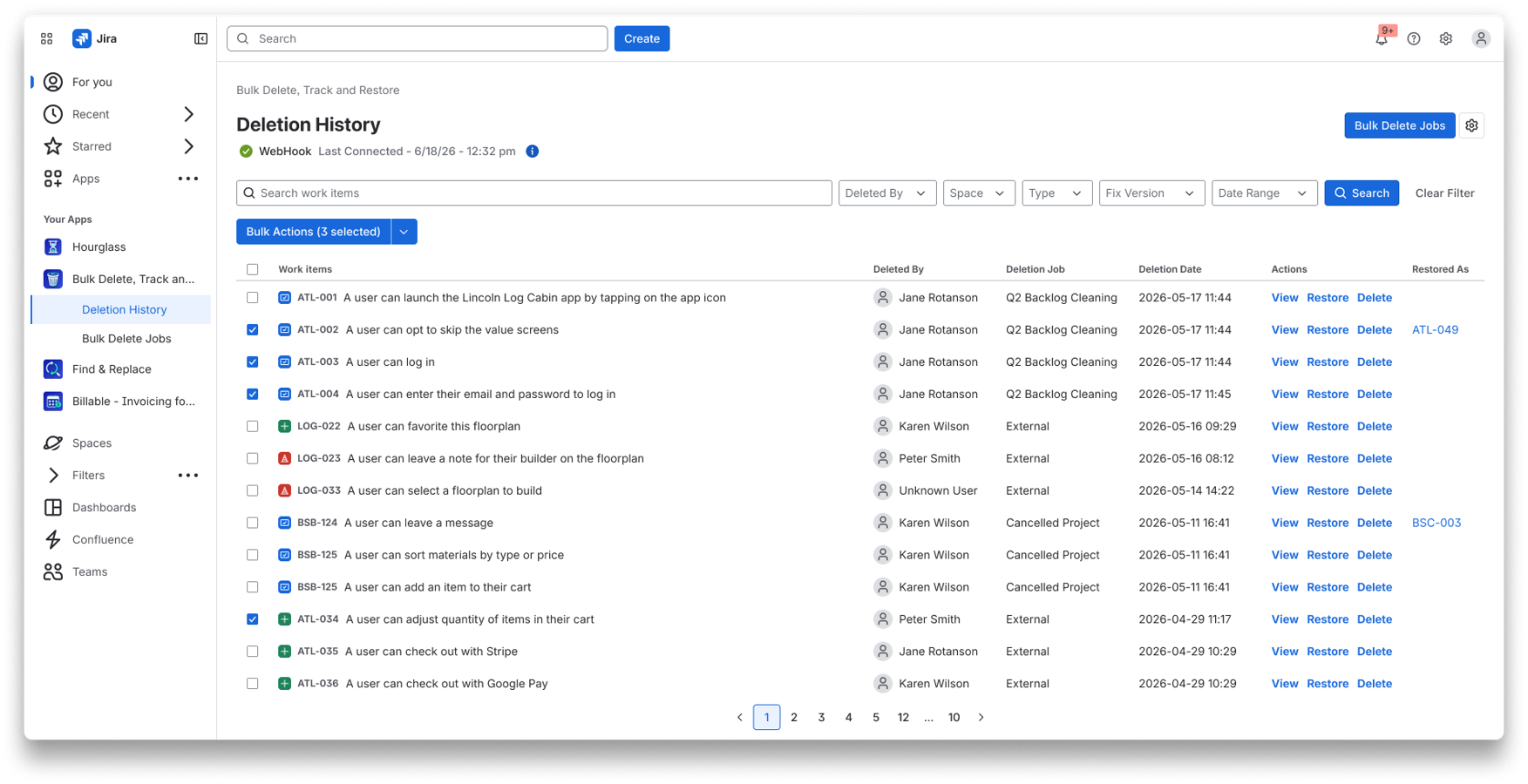The image size is (1528, 784).
Task: Click the blue Create button
Action: click(x=642, y=38)
